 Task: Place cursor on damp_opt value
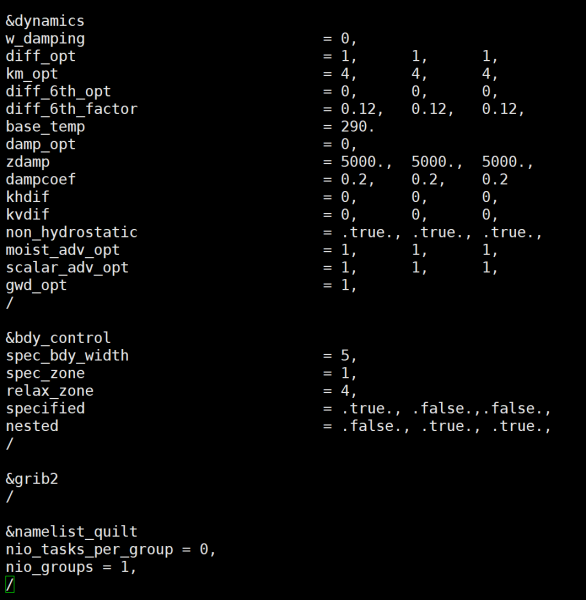[x=345, y=144]
